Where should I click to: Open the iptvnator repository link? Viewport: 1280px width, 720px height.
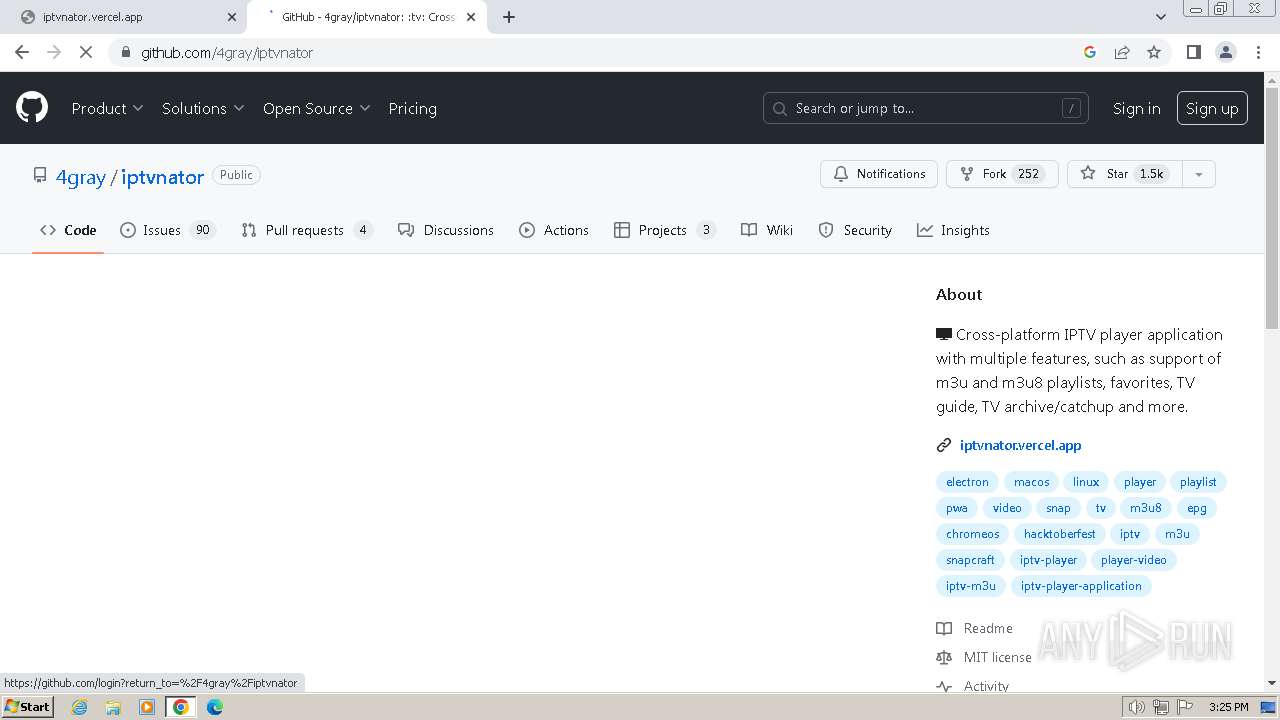[x=162, y=177]
